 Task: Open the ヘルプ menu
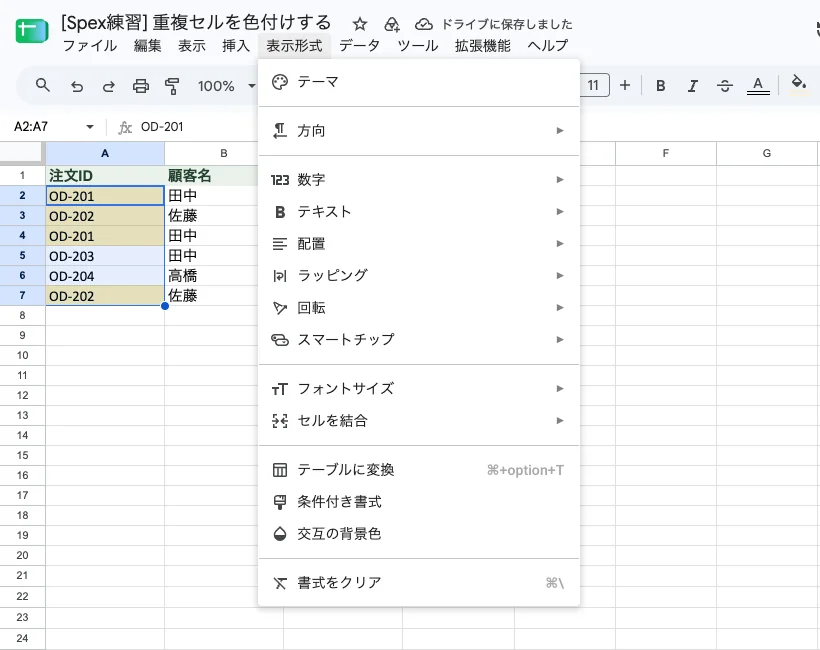click(x=548, y=46)
